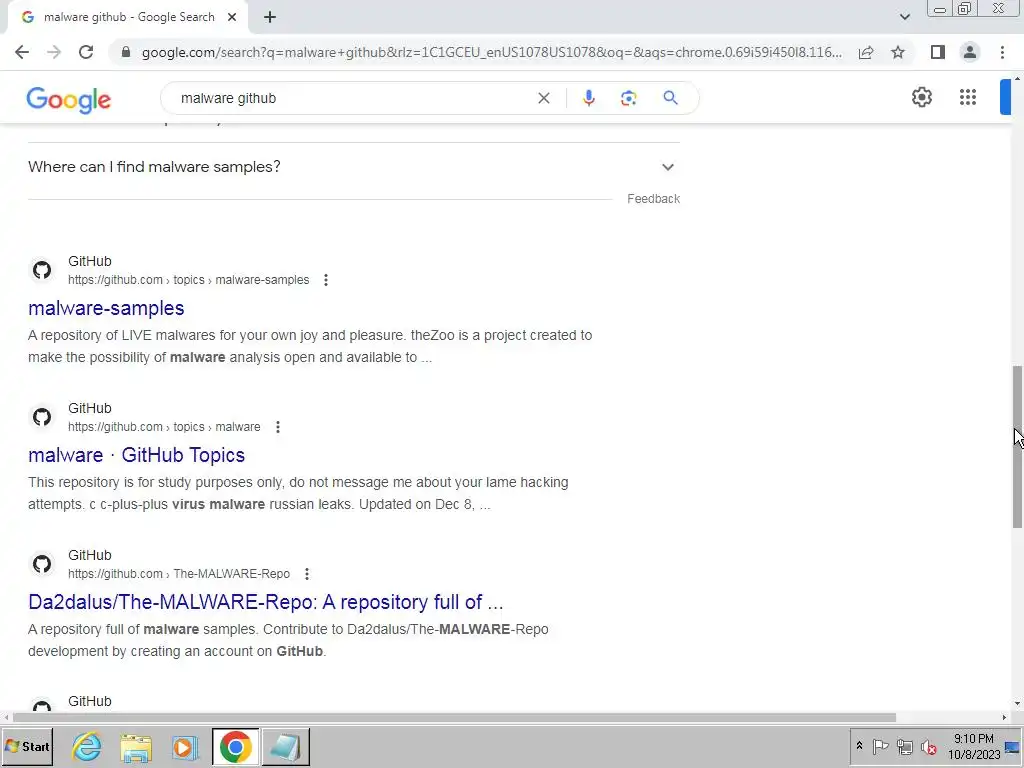The image size is (1024, 768).
Task: View site information via lock icon
Action: point(126,52)
